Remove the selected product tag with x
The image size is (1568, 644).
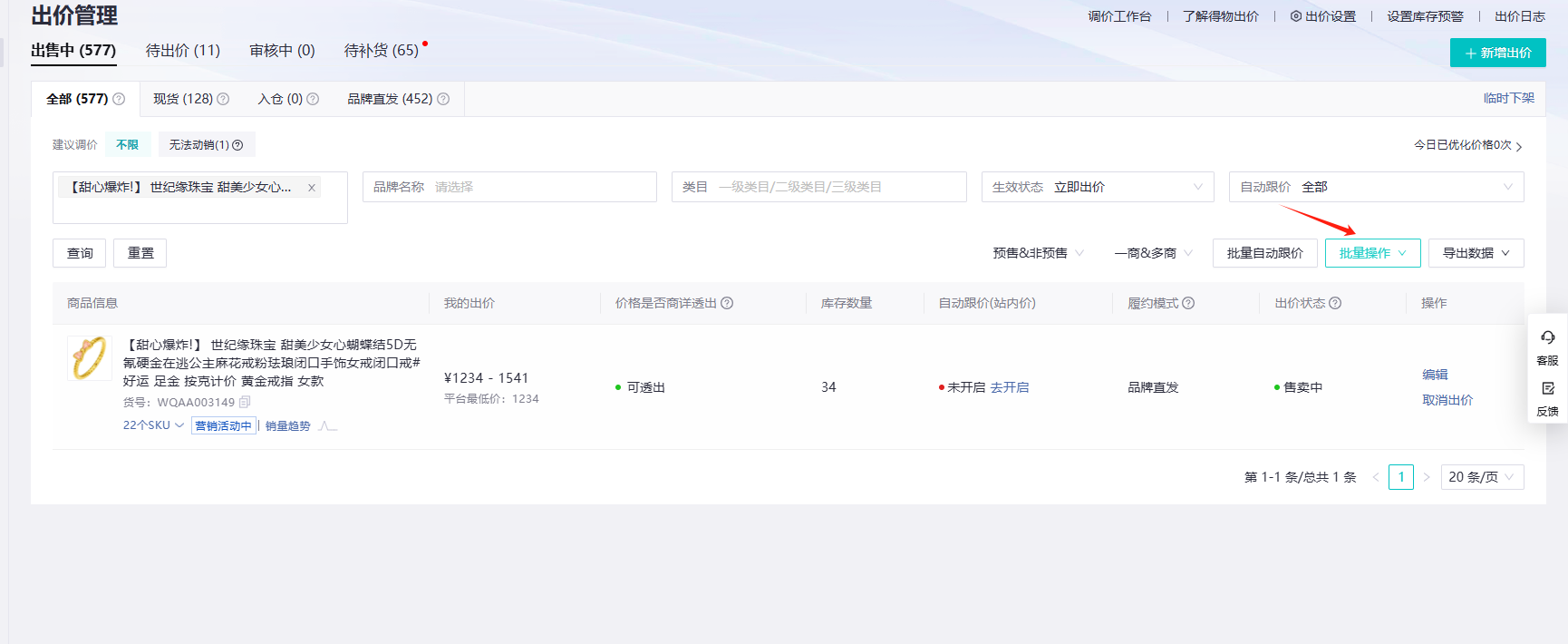[x=312, y=188]
